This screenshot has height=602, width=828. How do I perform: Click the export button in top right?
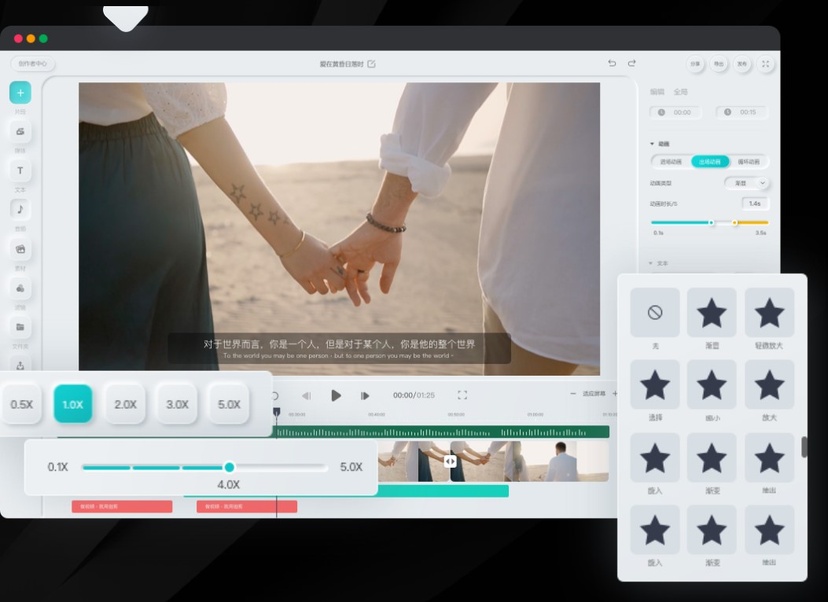point(719,64)
